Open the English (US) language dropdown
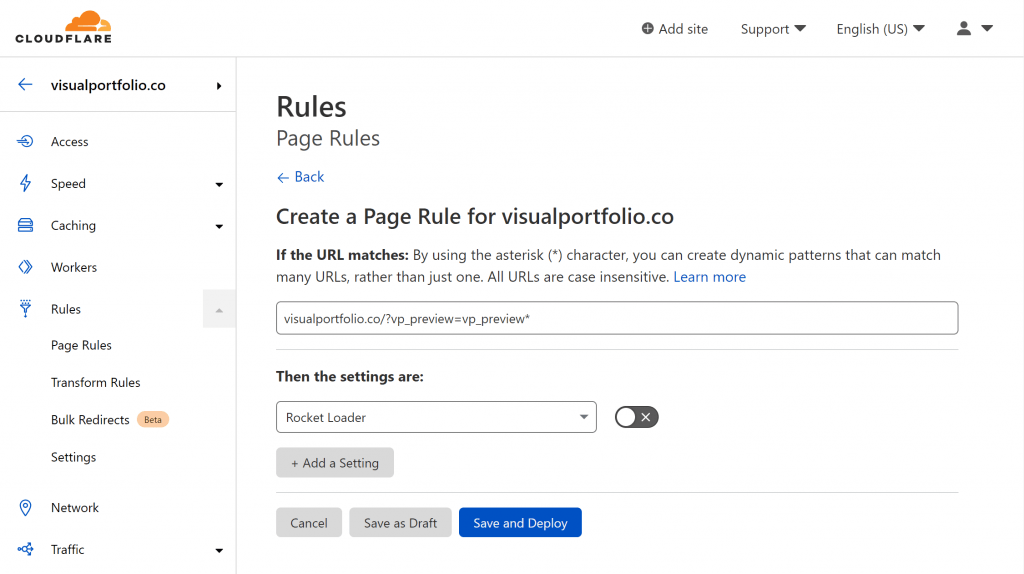 click(880, 29)
